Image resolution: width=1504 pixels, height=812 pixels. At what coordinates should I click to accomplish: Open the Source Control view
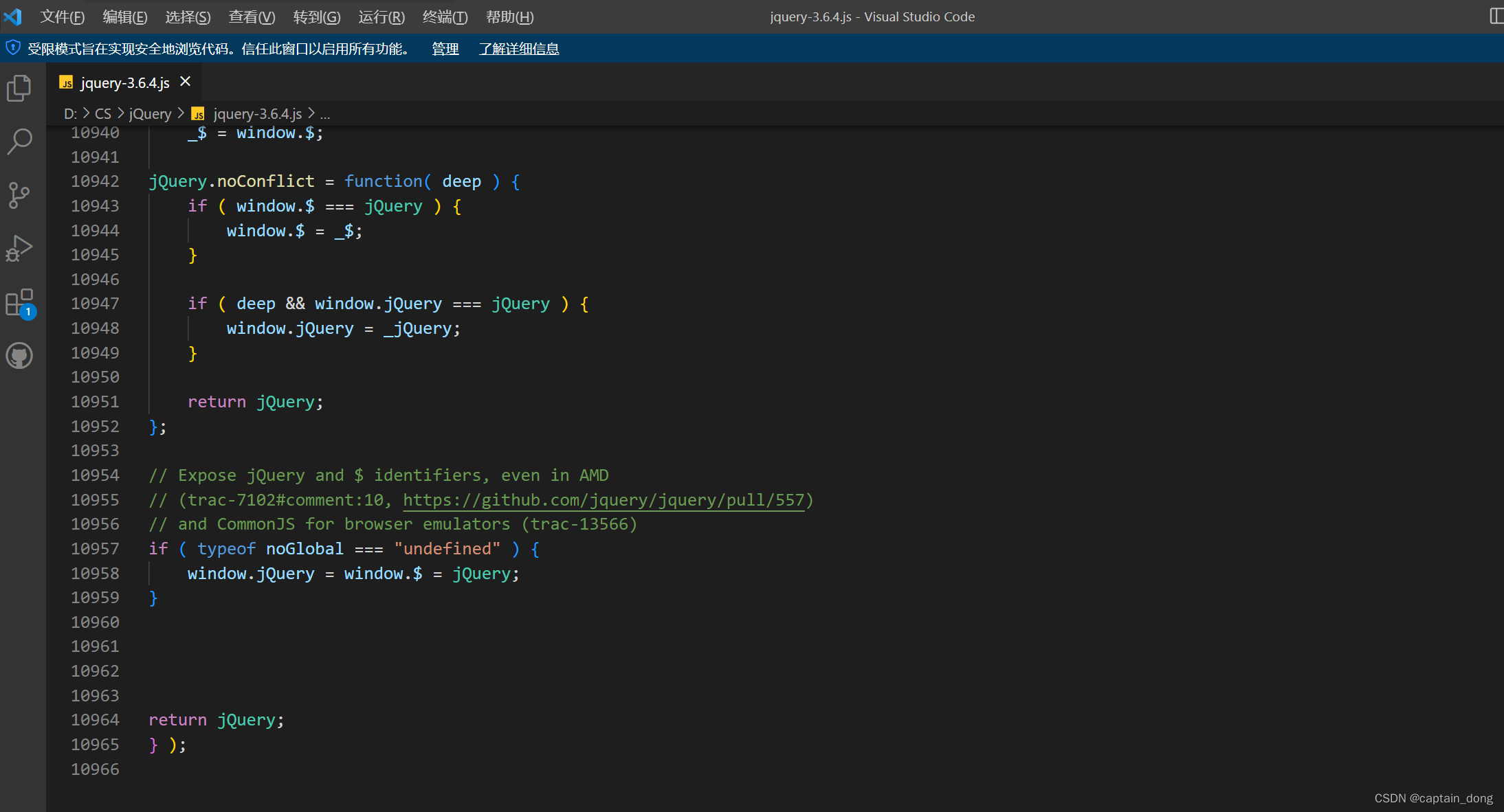pyautogui.click(x=19, y=195)
